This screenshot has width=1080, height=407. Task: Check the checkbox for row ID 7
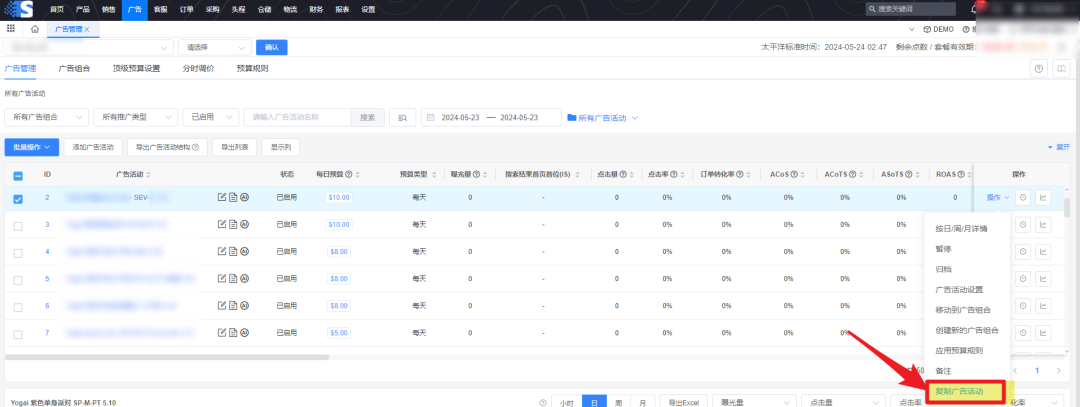[18, 334]
